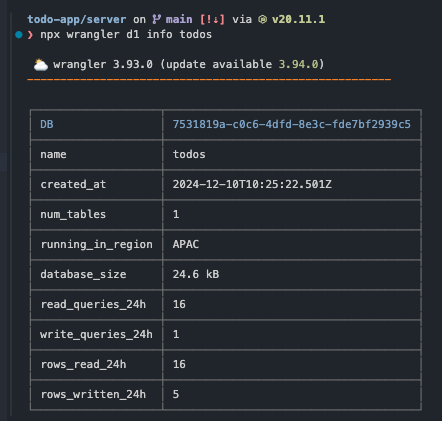Click the wrangler 3.93.0 version text
This screenshot has width=442, height=421.
[103, 64]
